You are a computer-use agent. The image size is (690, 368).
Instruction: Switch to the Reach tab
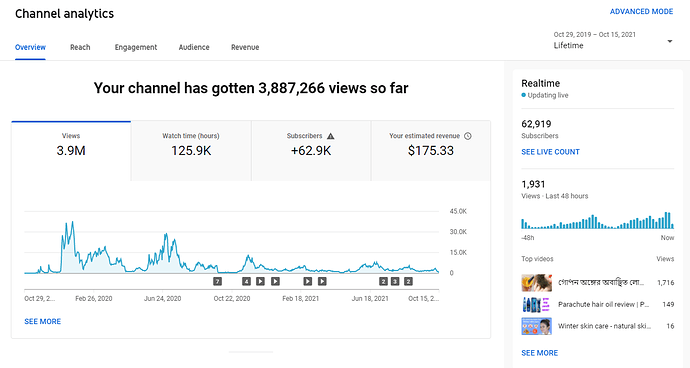80,47
